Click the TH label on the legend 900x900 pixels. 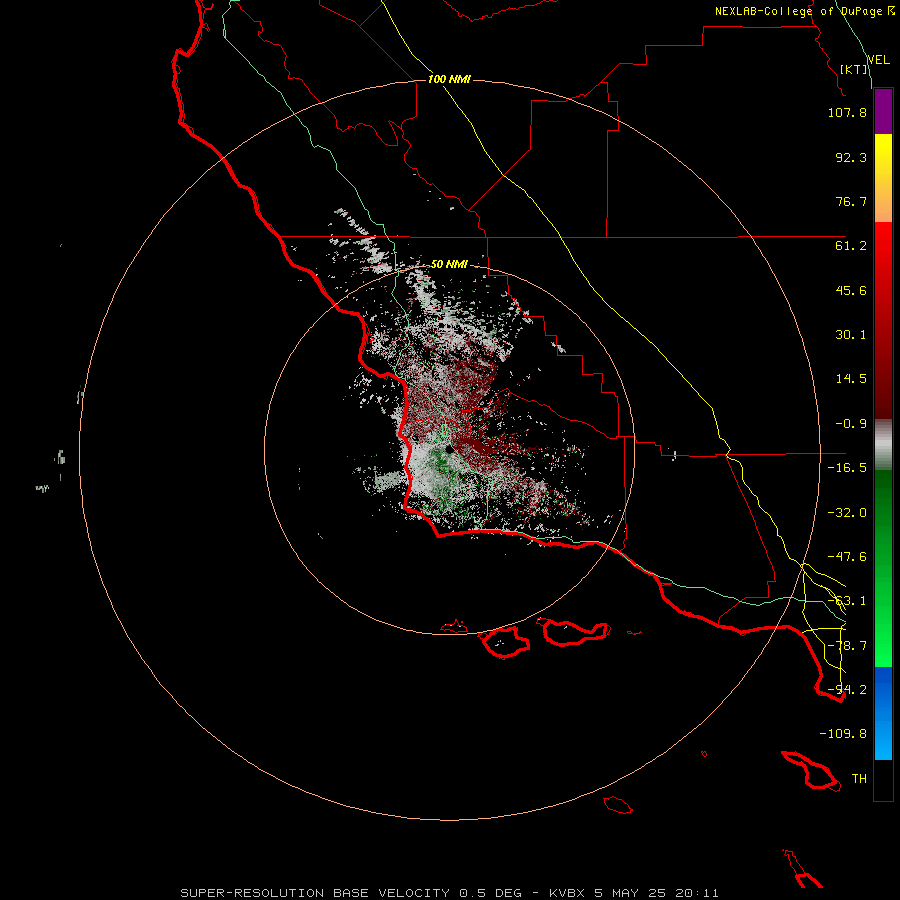859,779
